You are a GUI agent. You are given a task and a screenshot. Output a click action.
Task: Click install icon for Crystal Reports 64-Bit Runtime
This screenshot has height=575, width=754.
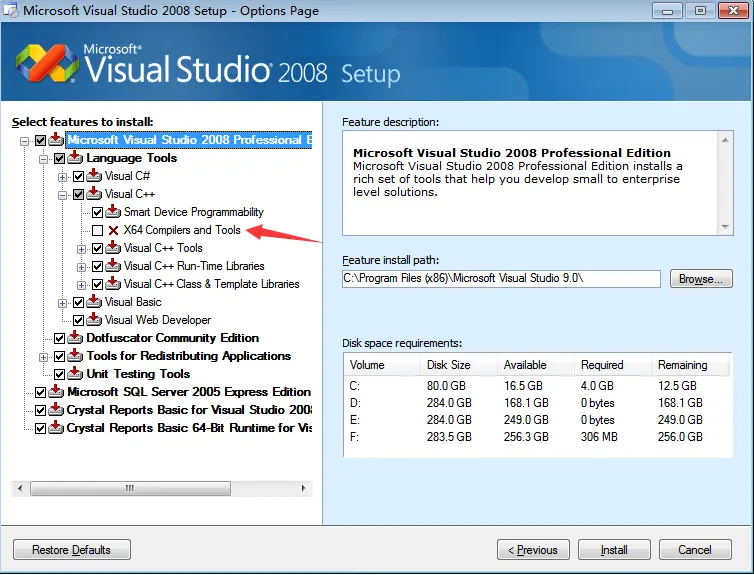pos(56,428)
